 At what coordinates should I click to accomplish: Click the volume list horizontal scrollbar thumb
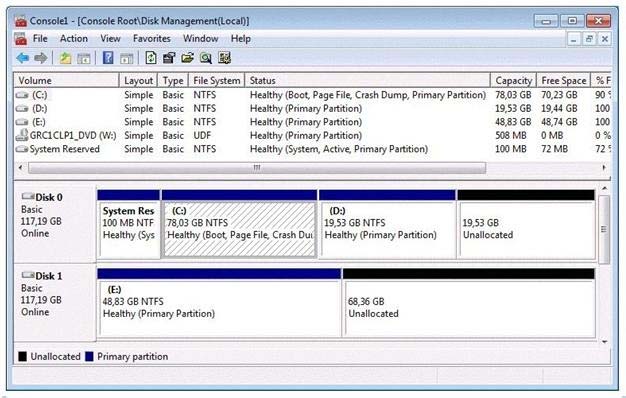pyautogui.click(x=257, y=168)
